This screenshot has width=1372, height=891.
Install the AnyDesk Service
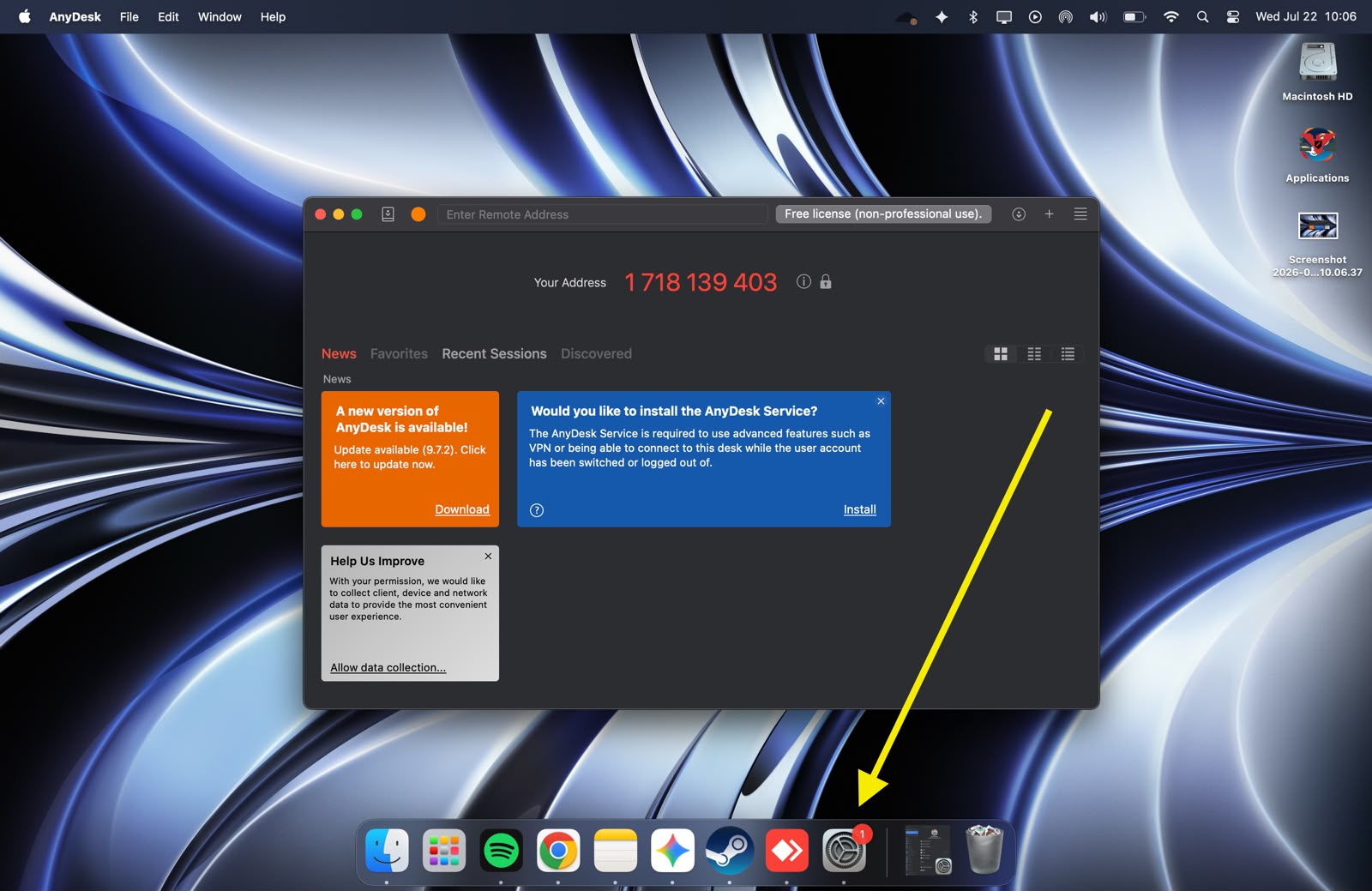tap(859, 509)
